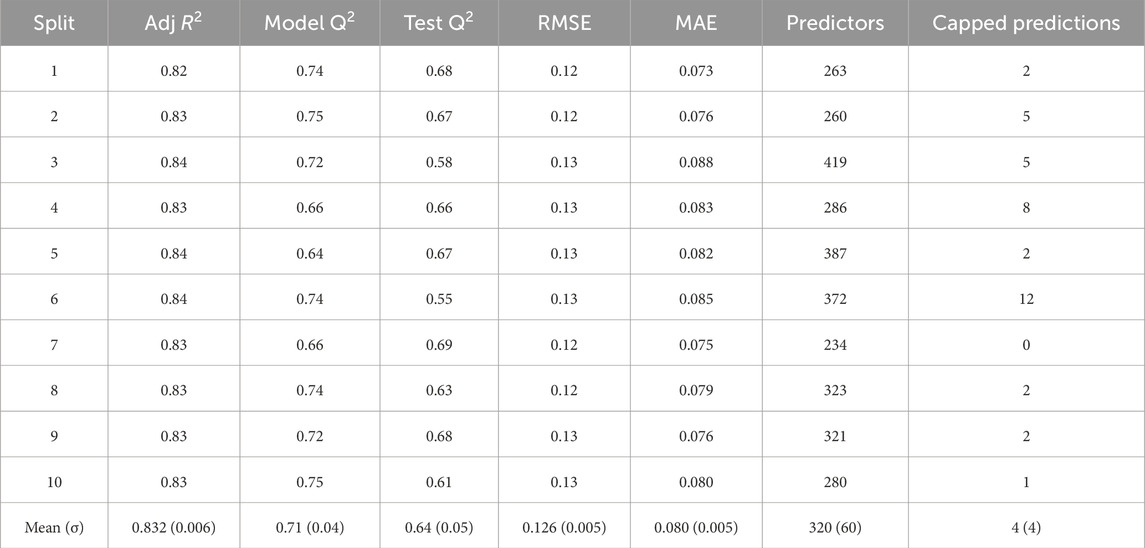Select the Capped predictions header
Screen dimensions: 1145x548
coord(1026,23)
